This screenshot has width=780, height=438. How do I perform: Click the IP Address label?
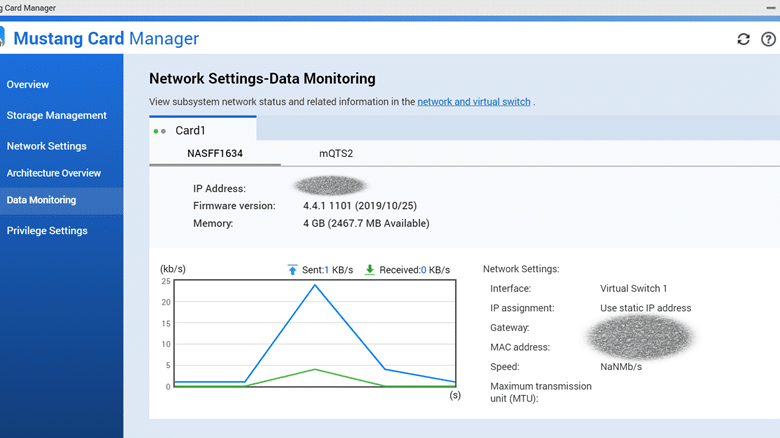pyautogui.click(x=219, y=189)
